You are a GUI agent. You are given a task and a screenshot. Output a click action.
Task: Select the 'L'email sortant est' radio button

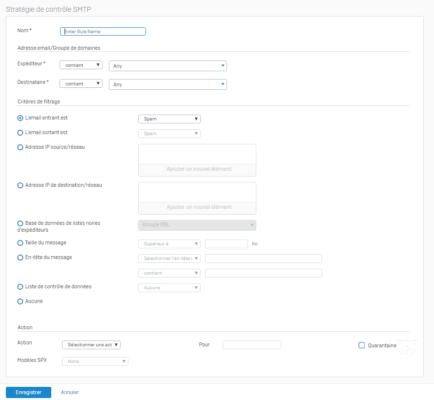pyautogui.click(x=20, y=133)
